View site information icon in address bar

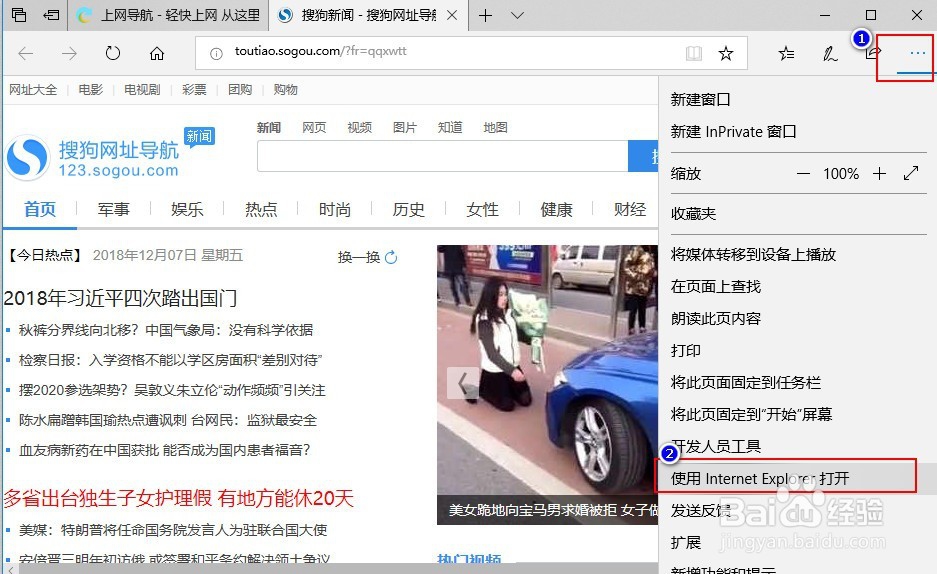point(216,54)
